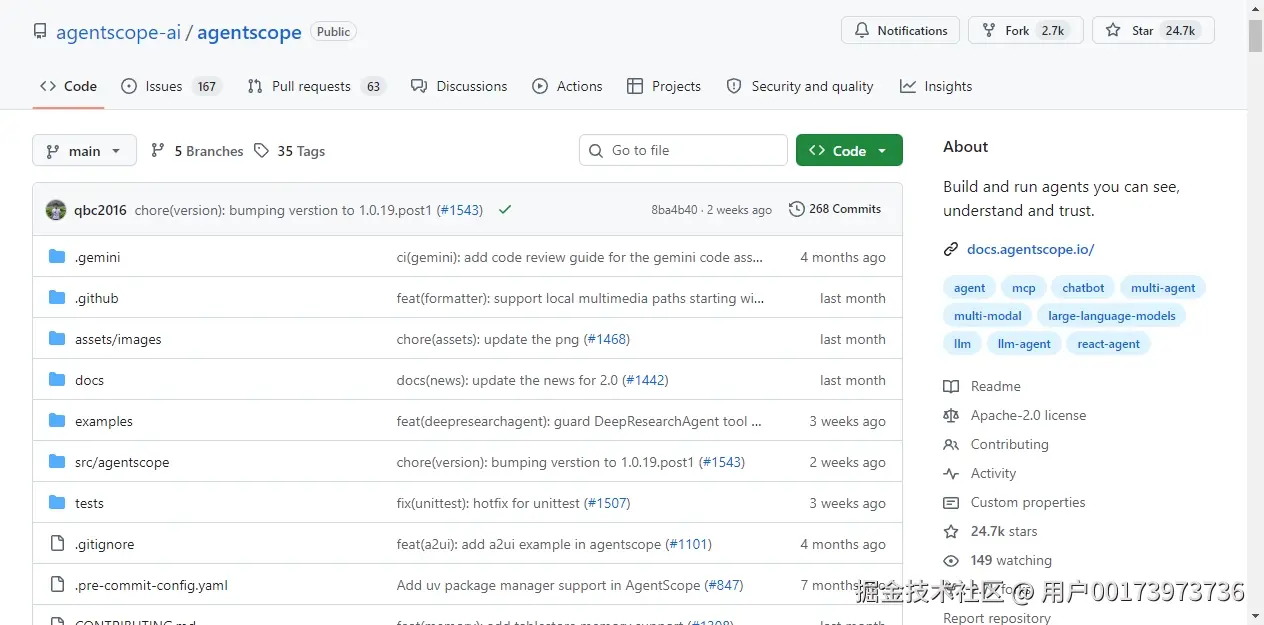Click the Contributing people icon

tap(951, 444)
